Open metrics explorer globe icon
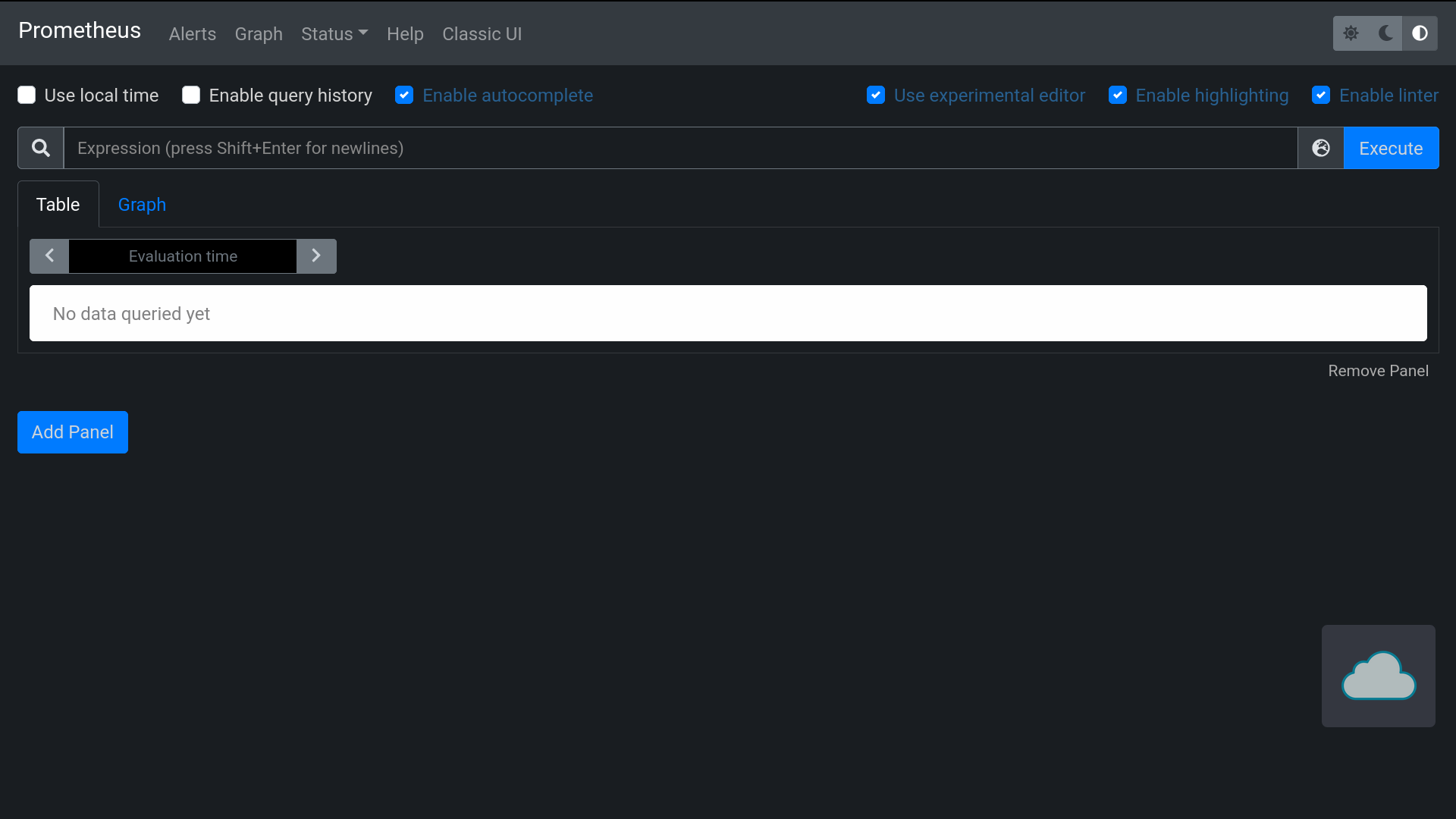 [x=1320, y=148]
